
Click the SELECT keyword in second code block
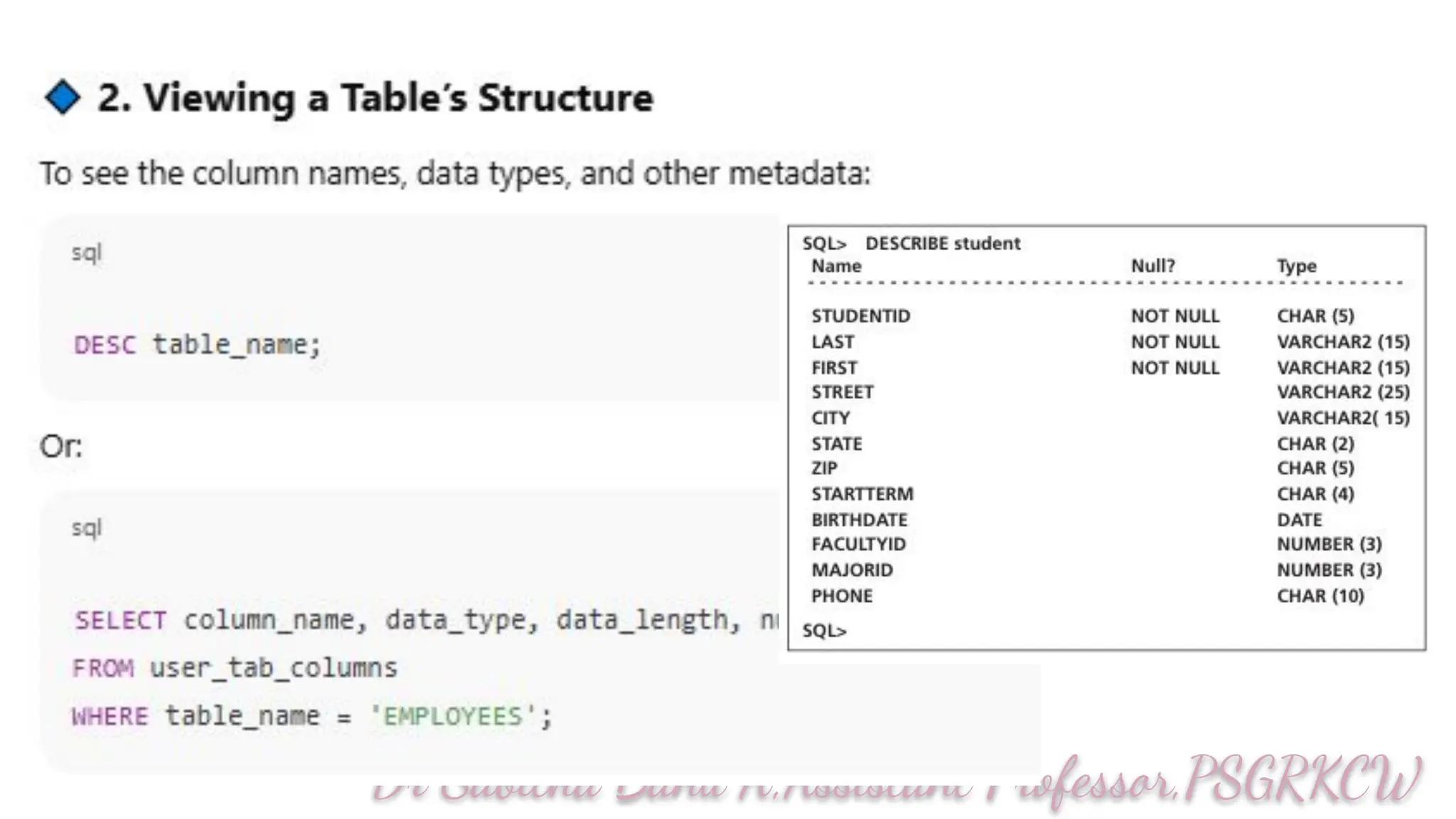click(x=120, y=621)
